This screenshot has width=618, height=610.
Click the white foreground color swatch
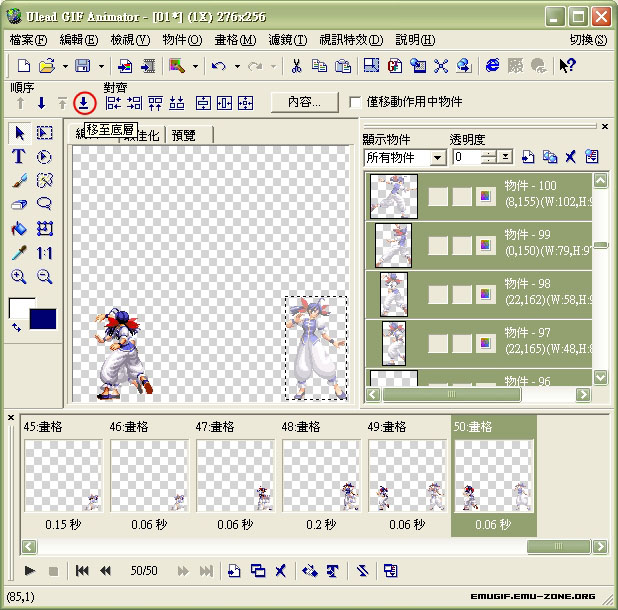[19, 307]
